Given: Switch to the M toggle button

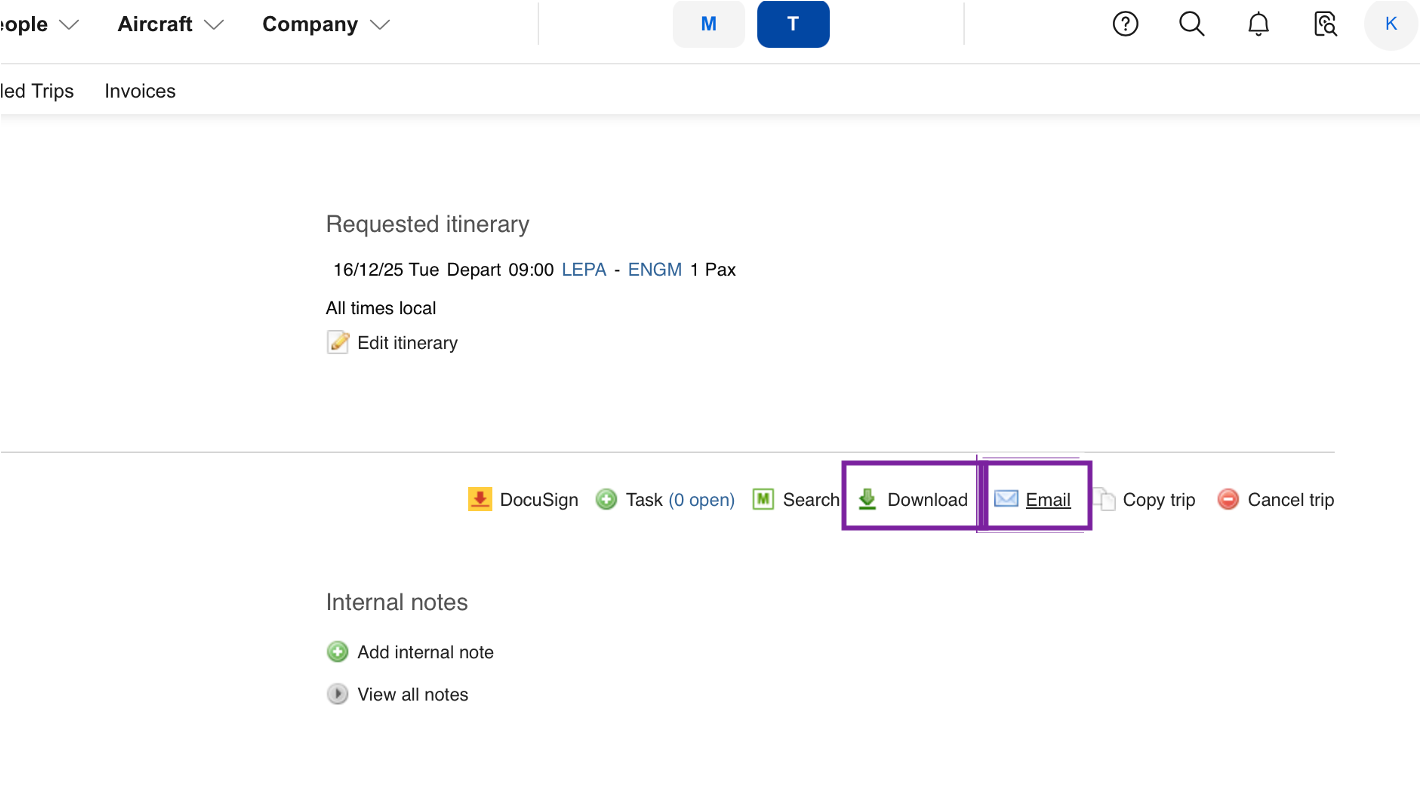Looking at the screenshot, I should [x=708, y=24].
